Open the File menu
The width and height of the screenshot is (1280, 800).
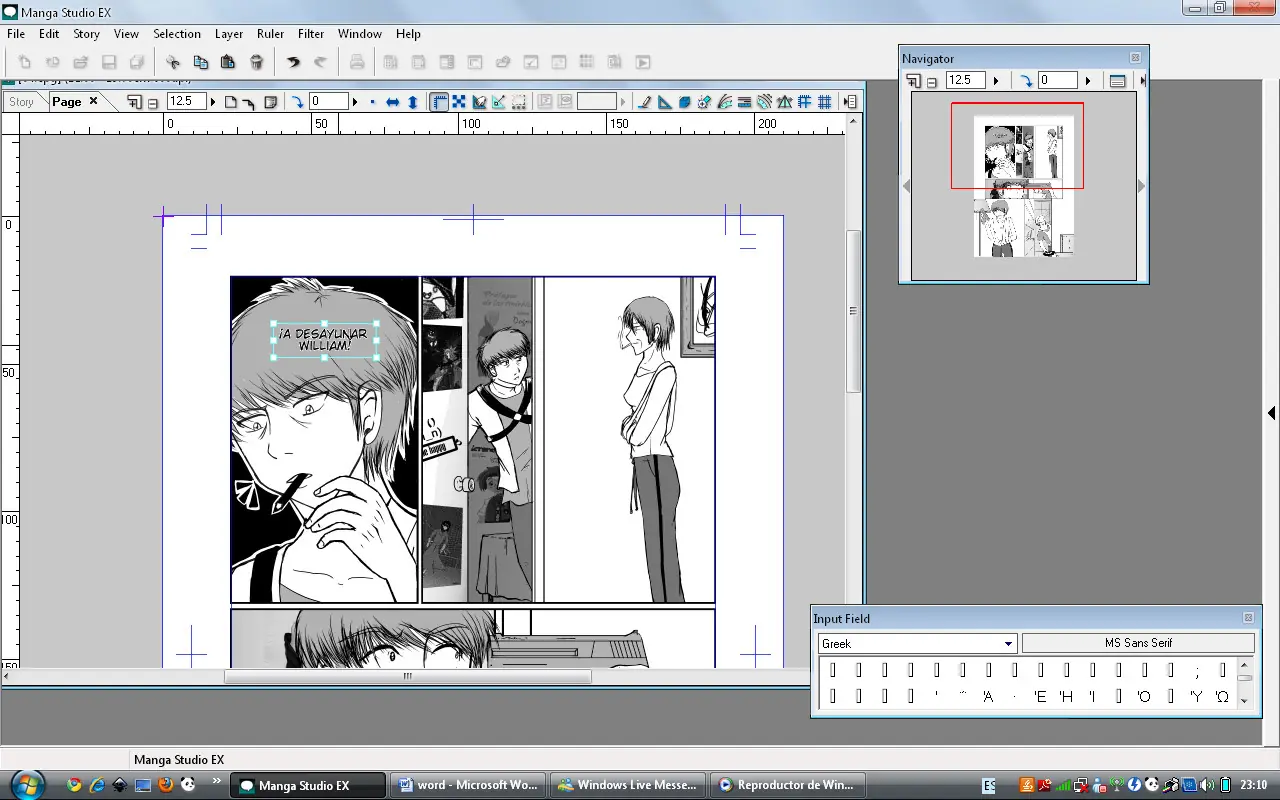coord(16,34)
